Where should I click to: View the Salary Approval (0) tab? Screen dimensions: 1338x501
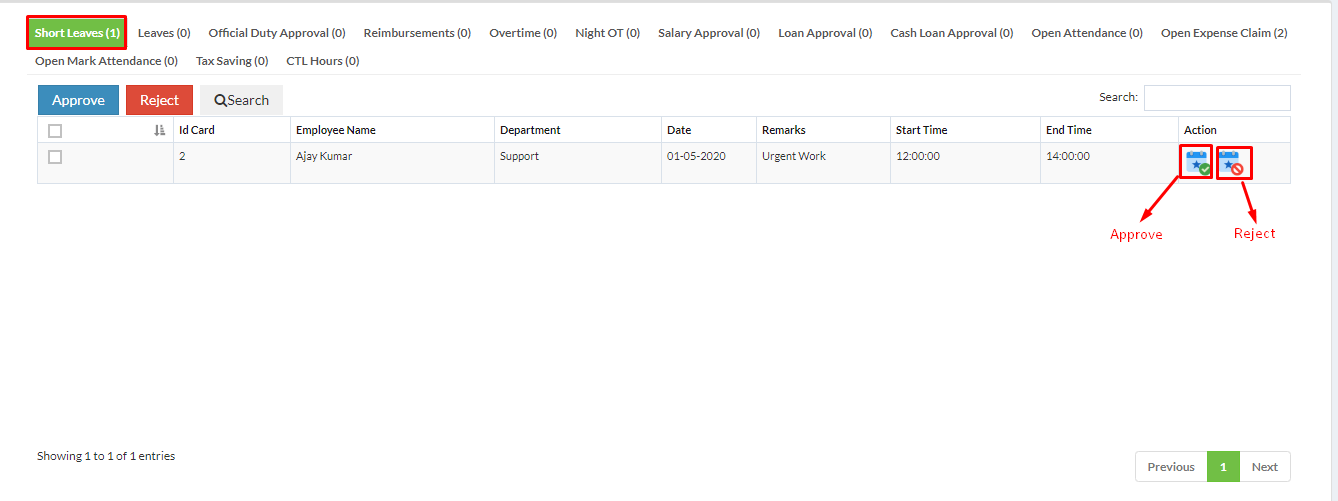point(709,33)
